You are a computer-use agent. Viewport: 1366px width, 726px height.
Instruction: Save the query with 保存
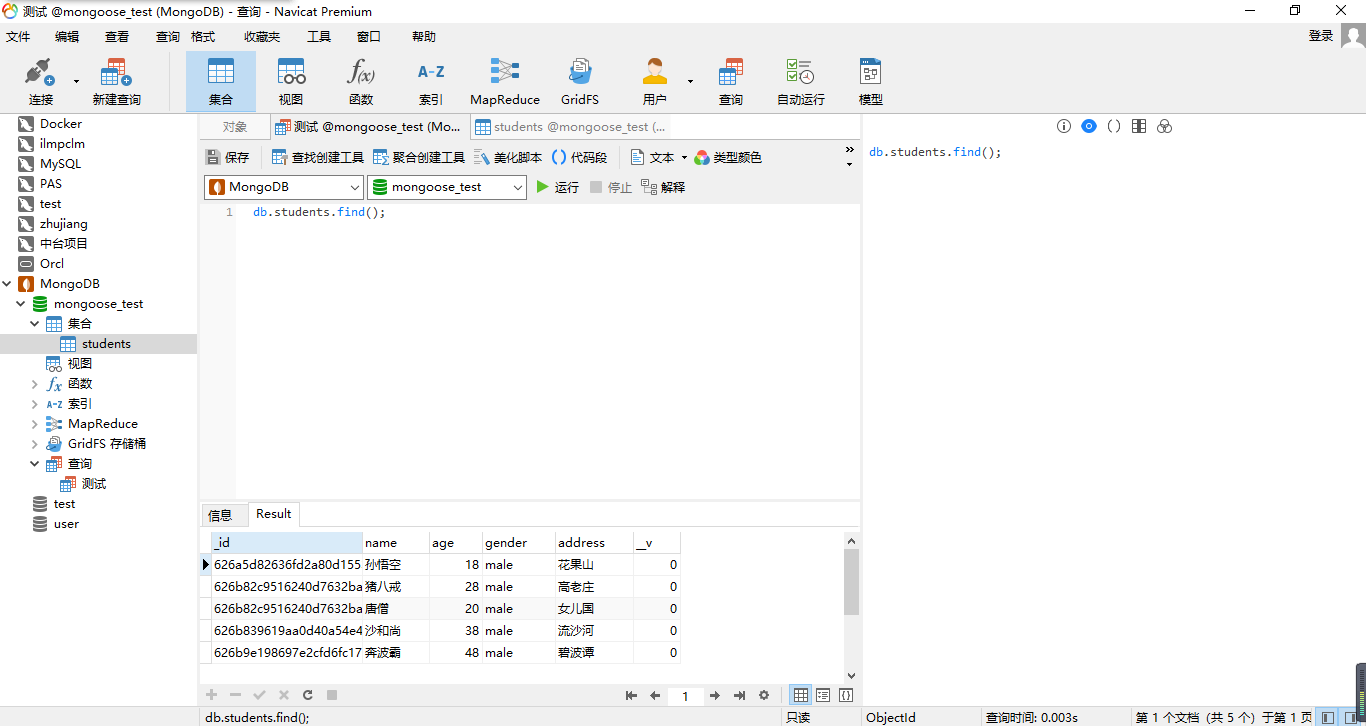tap(228, 157)
